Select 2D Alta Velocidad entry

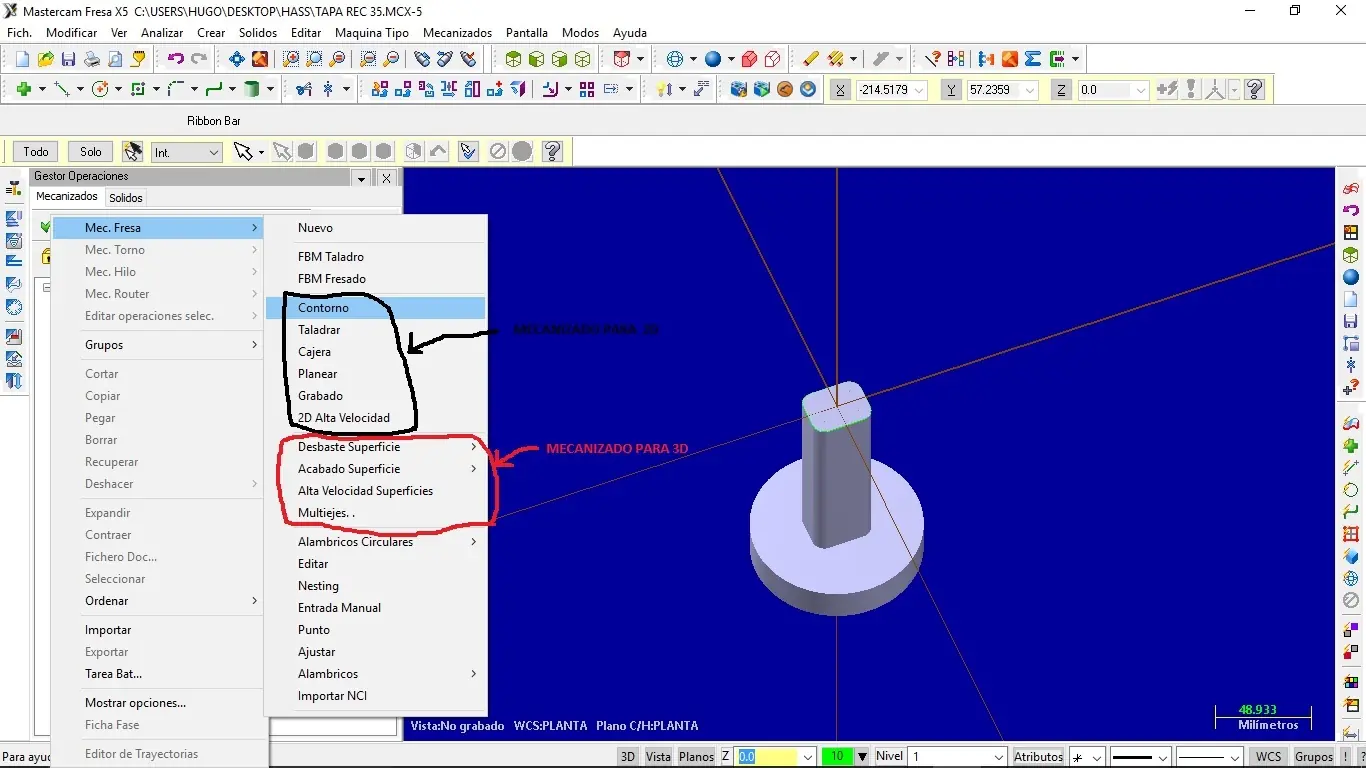tap(376, 418)
